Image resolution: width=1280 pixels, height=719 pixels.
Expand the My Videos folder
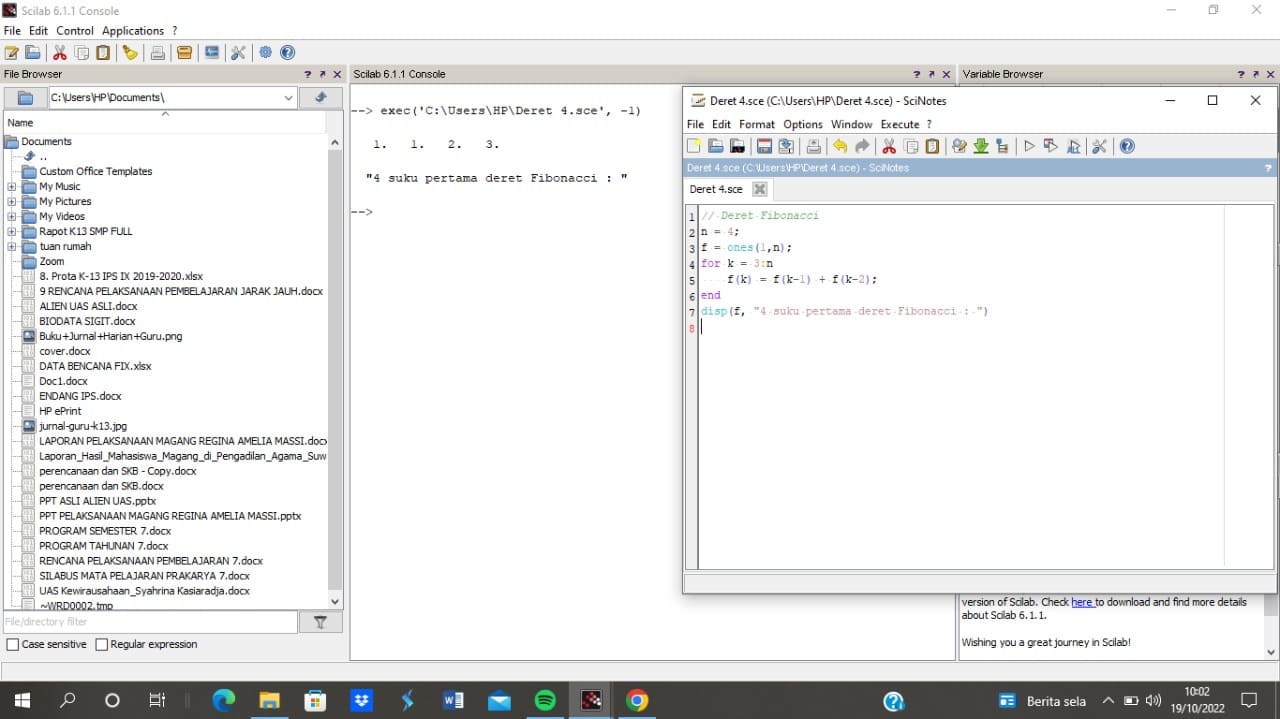pos(12,217)
